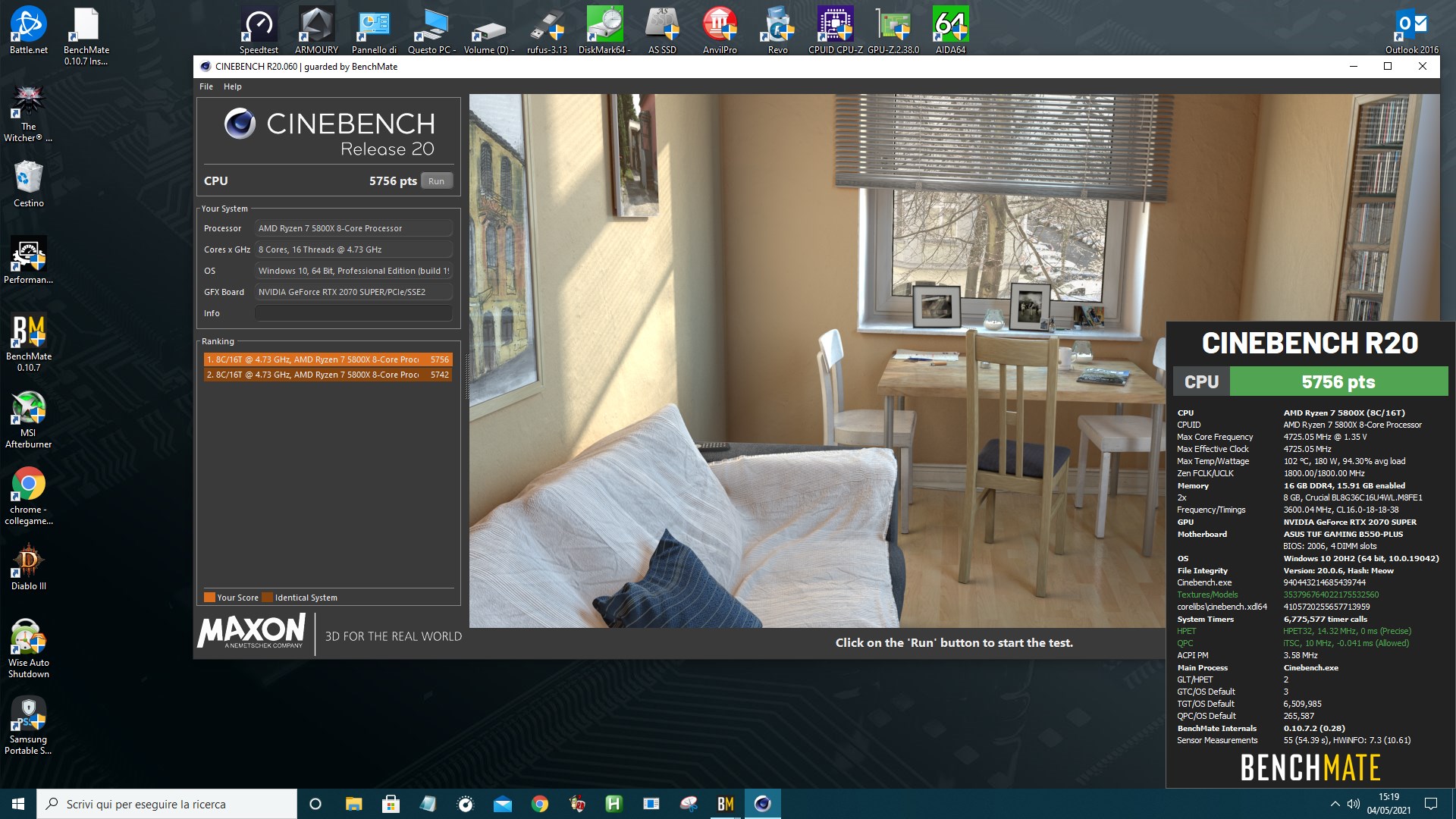Open the Samsung Portable SSD icon
Image resolution: width=1456 pixels, height=819 pixels.
pyautogui.click(x=28, y=726)
